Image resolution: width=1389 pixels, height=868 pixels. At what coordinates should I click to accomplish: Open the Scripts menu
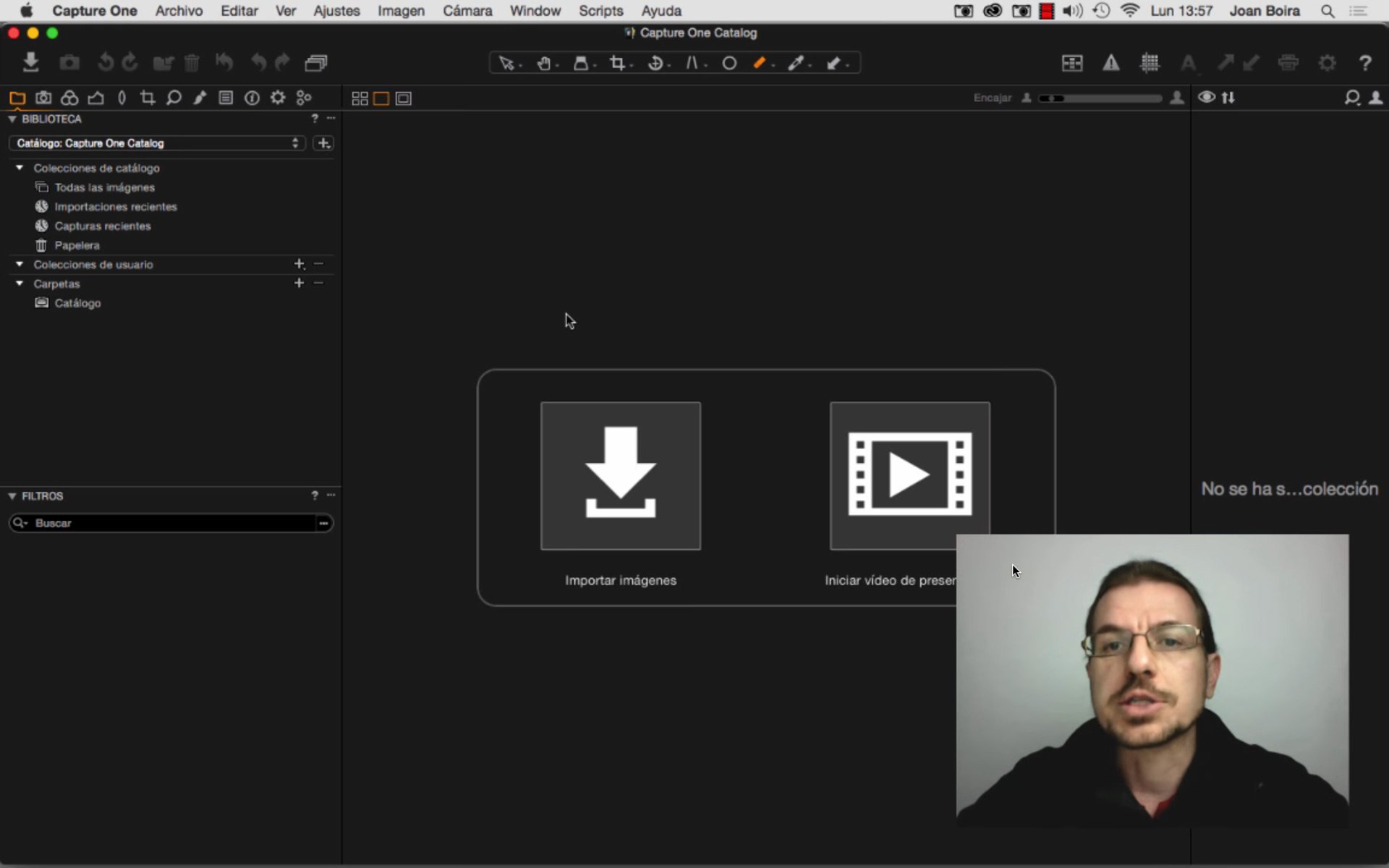point(600,11)
